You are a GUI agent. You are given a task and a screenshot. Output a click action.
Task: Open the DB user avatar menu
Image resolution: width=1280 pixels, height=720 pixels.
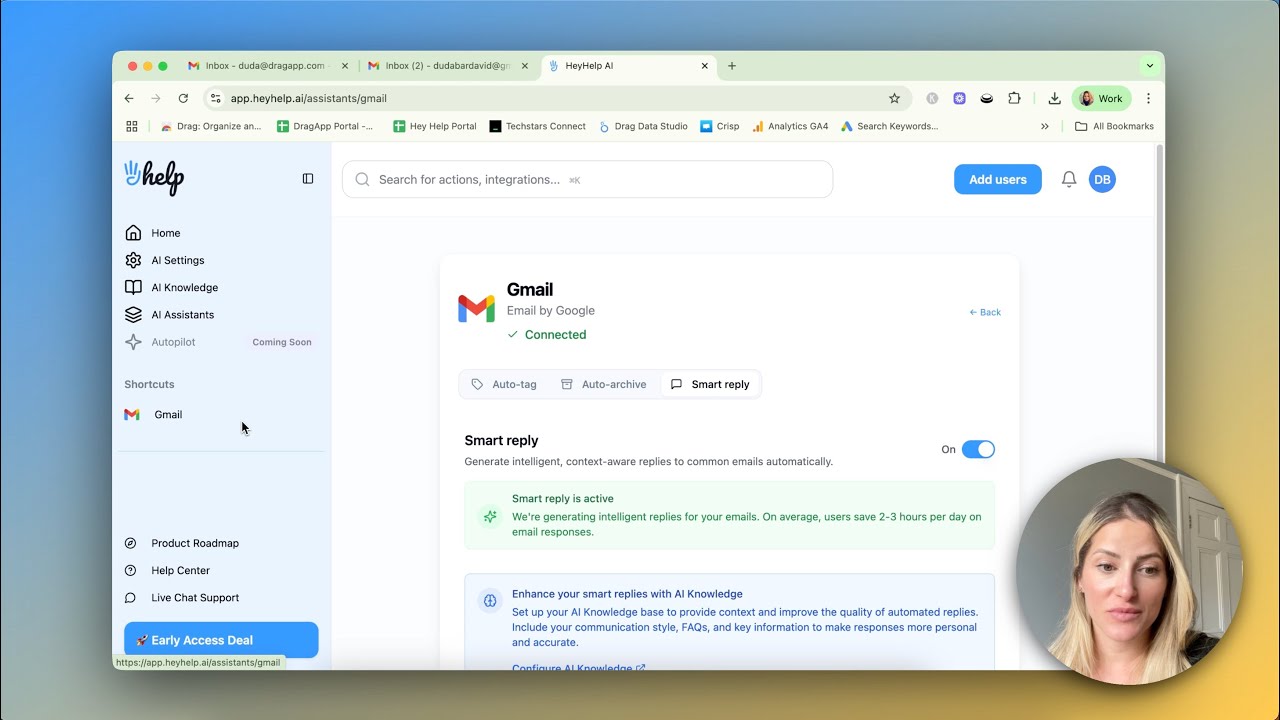click(1102, 179)
